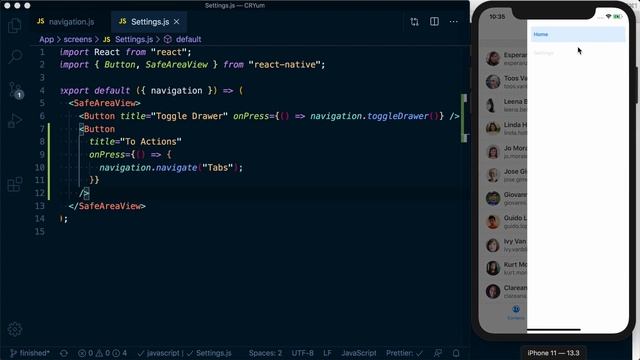640x360 pixels.
Task: Open the Manage gear in activity bar
Action: click(15, 329)
